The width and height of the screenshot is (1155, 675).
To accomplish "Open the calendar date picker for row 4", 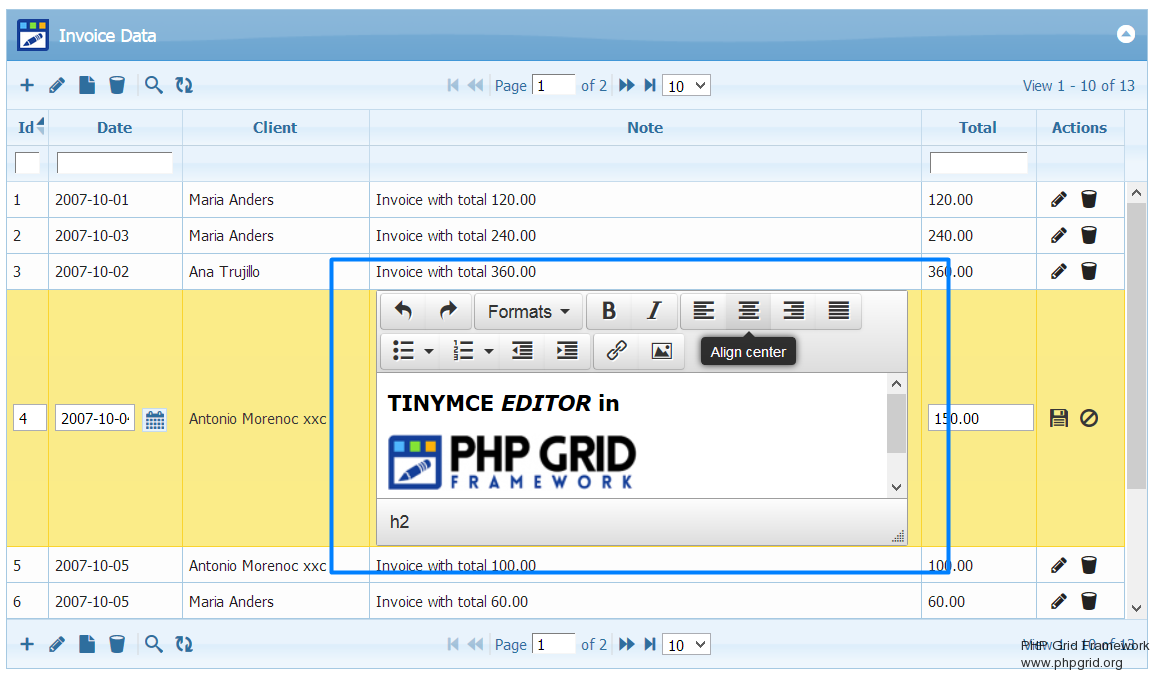I will (155, 419).
